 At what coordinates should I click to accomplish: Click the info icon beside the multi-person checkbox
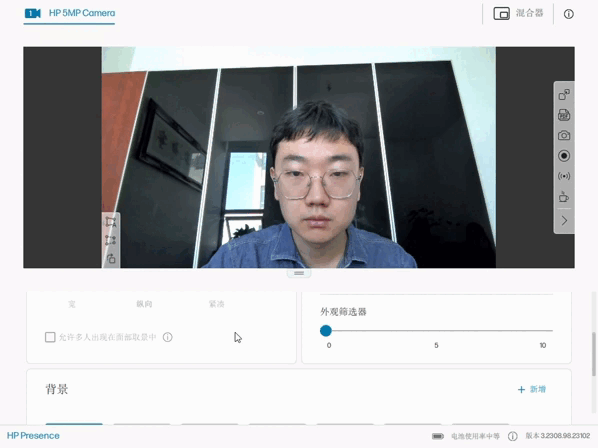[x=168, y=337]
